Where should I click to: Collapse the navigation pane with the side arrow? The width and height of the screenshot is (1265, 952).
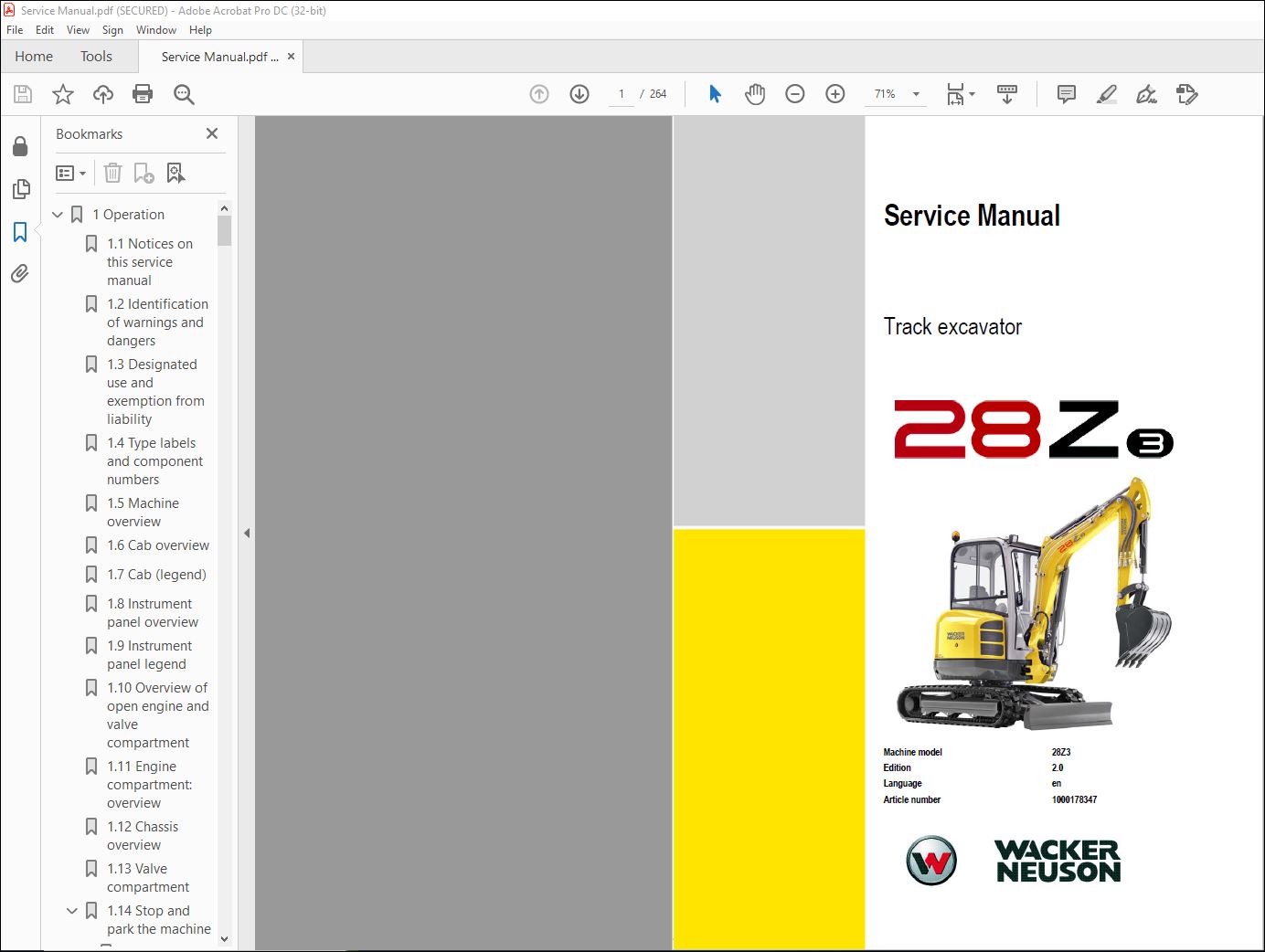pyautogui.click(x=247, y=533)
